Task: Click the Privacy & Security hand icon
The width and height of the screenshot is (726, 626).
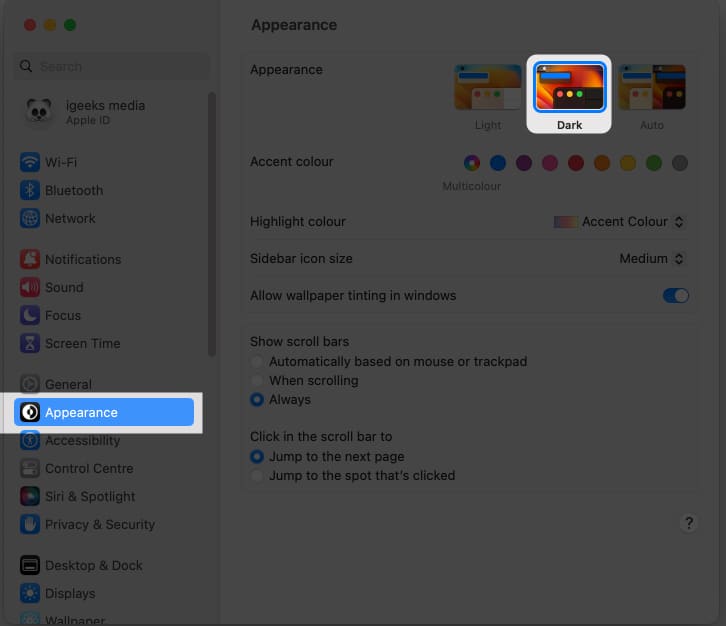Action: coord(30,524)
